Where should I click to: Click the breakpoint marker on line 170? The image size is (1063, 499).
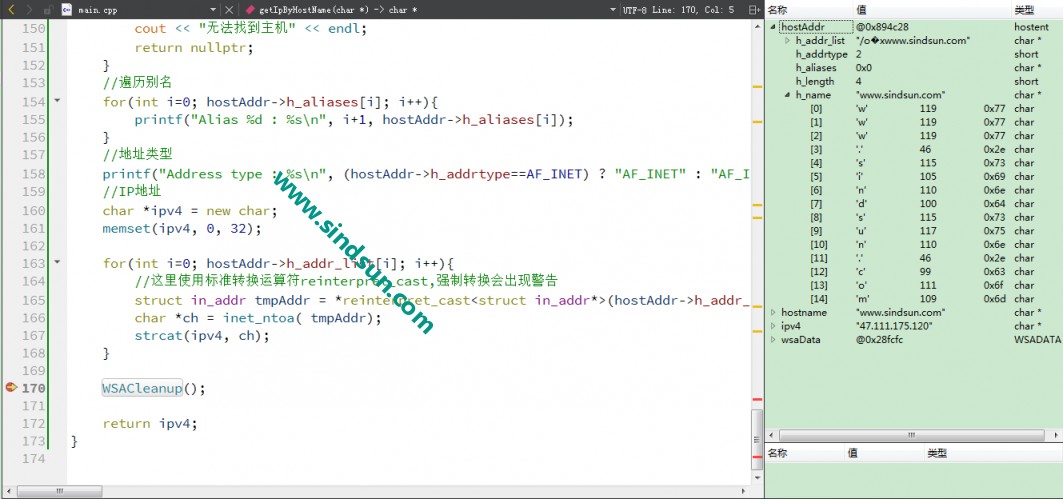pos(10,387)
